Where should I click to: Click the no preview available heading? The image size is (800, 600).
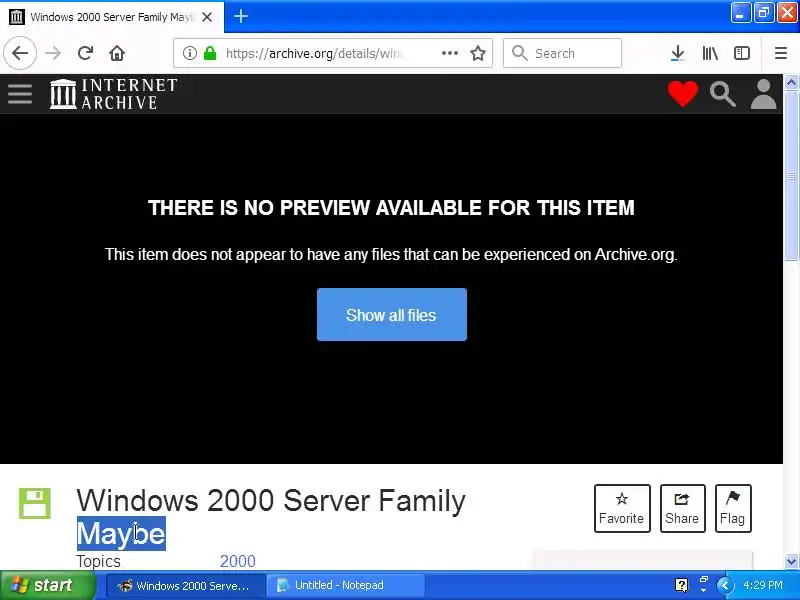point(391,208)
